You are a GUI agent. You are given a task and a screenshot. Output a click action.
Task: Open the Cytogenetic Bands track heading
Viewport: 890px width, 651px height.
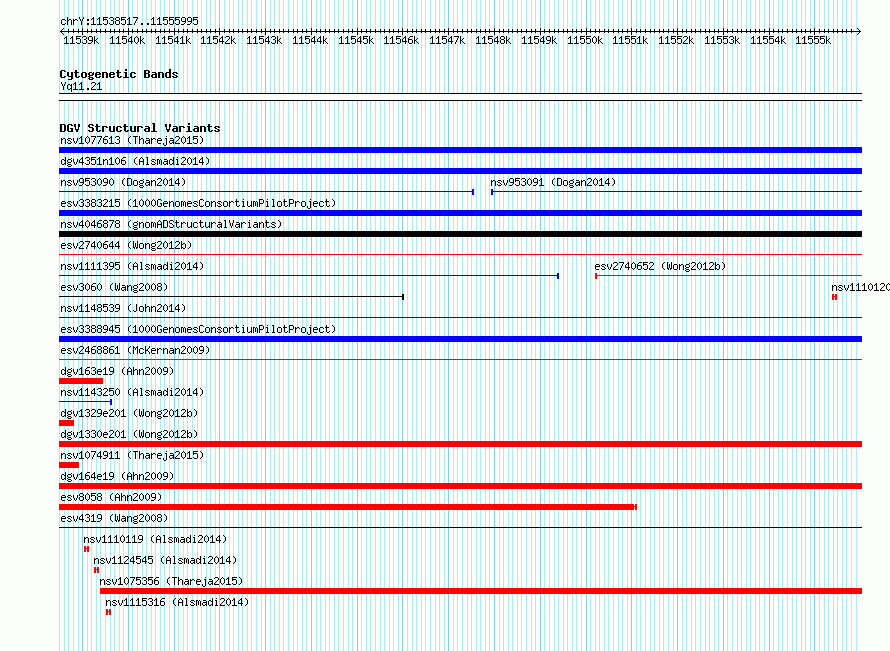[119, 74]
